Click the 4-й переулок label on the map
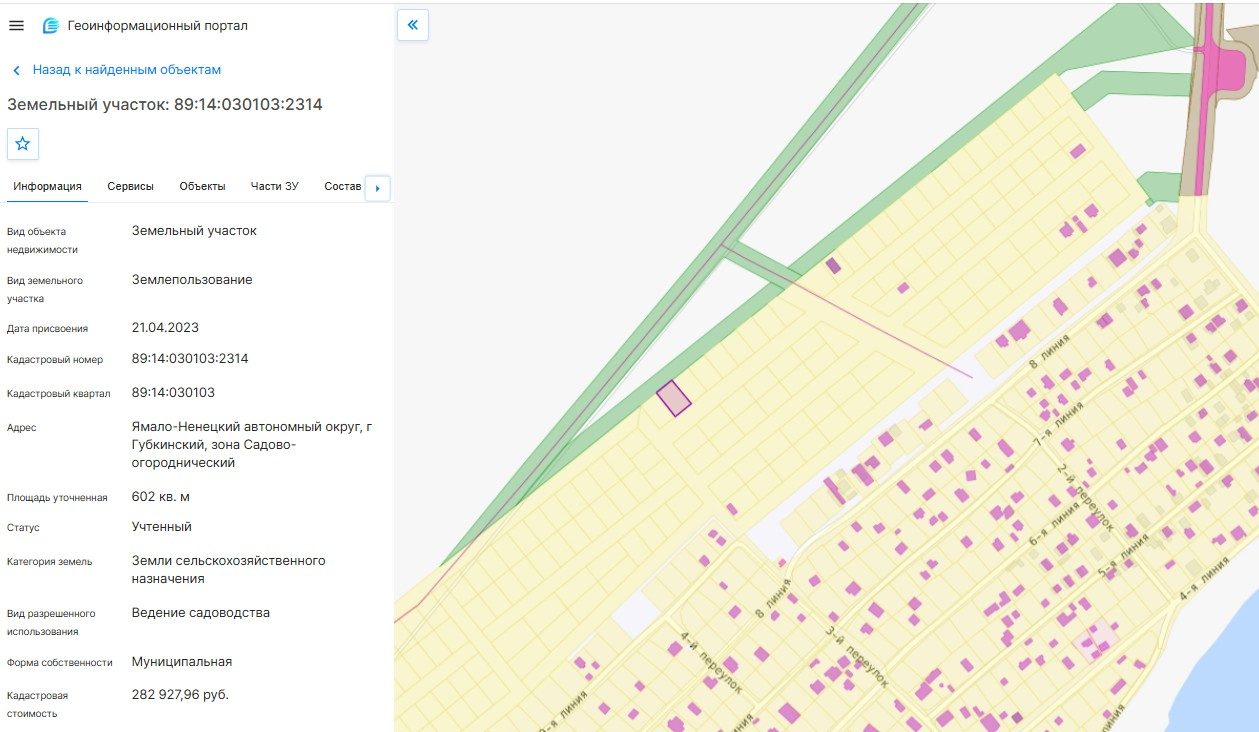The width and height of the screenshot is (1259, 732). pyautogui.click(x=712, y=662)
